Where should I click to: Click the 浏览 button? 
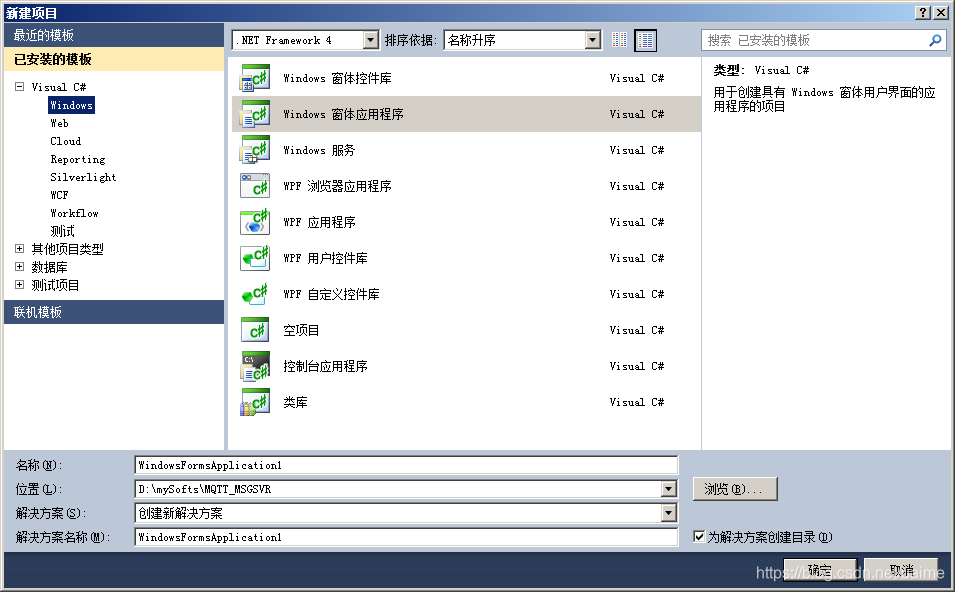point(735,489)
